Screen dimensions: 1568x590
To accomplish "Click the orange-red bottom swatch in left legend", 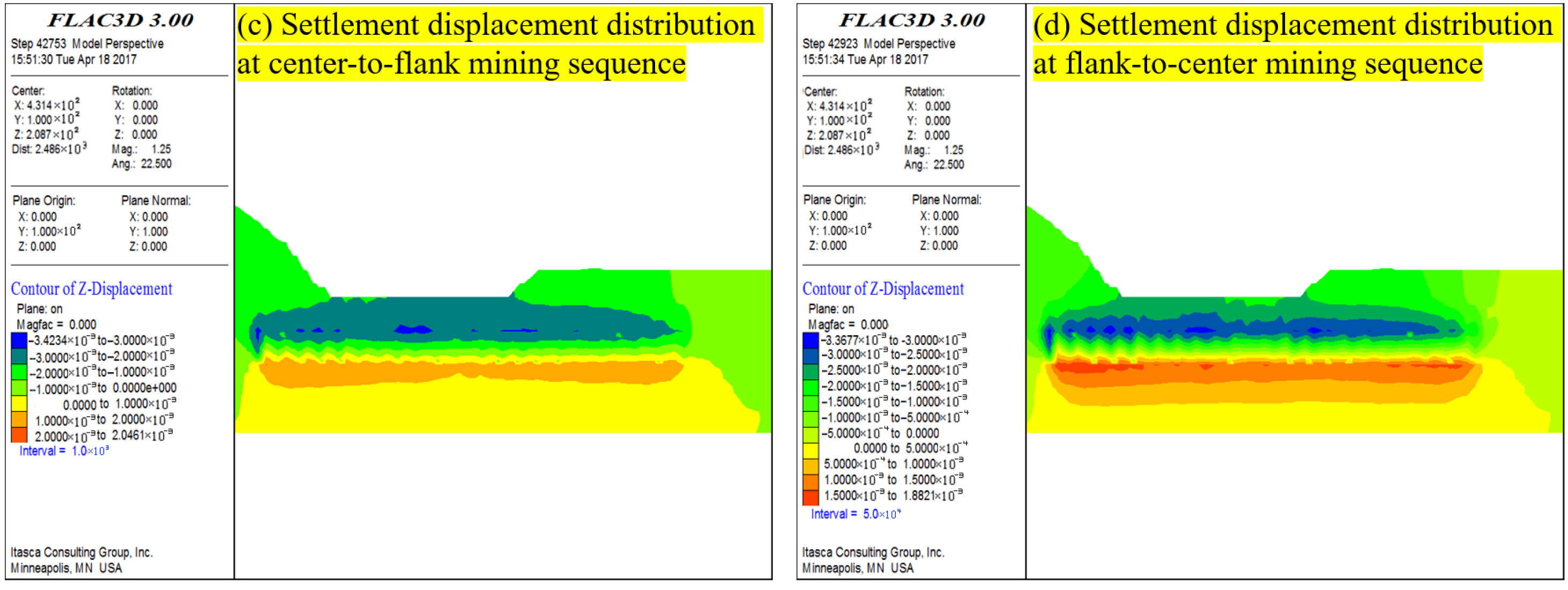I will tap(19, 435).
